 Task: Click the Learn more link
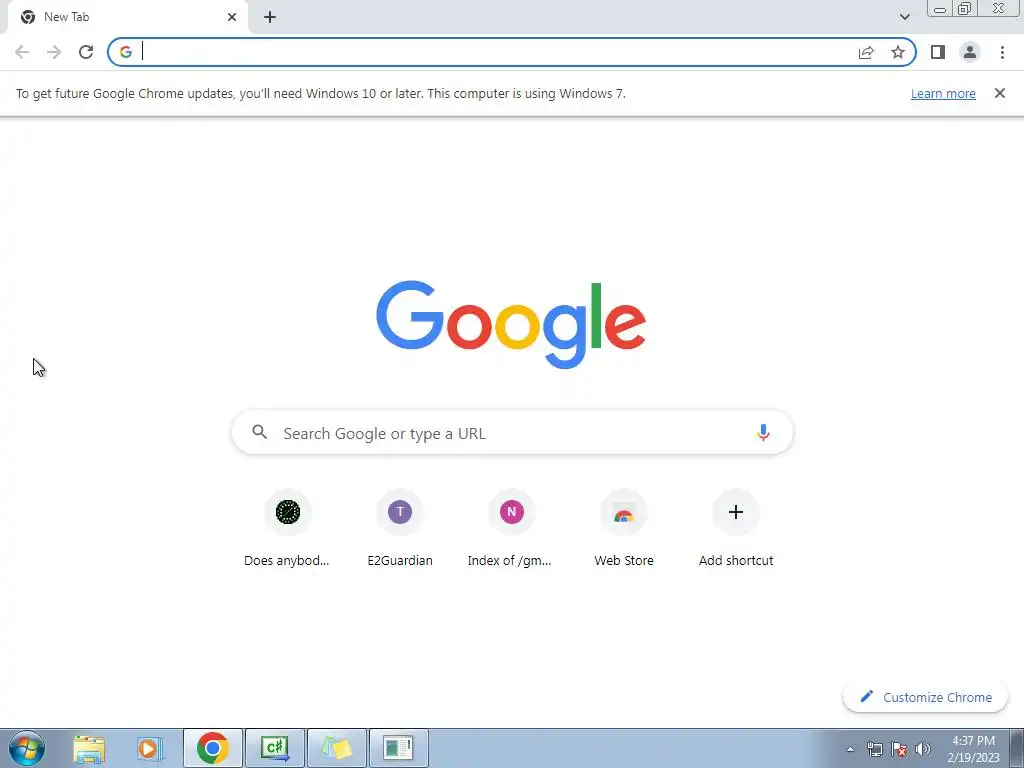(943, 93)
